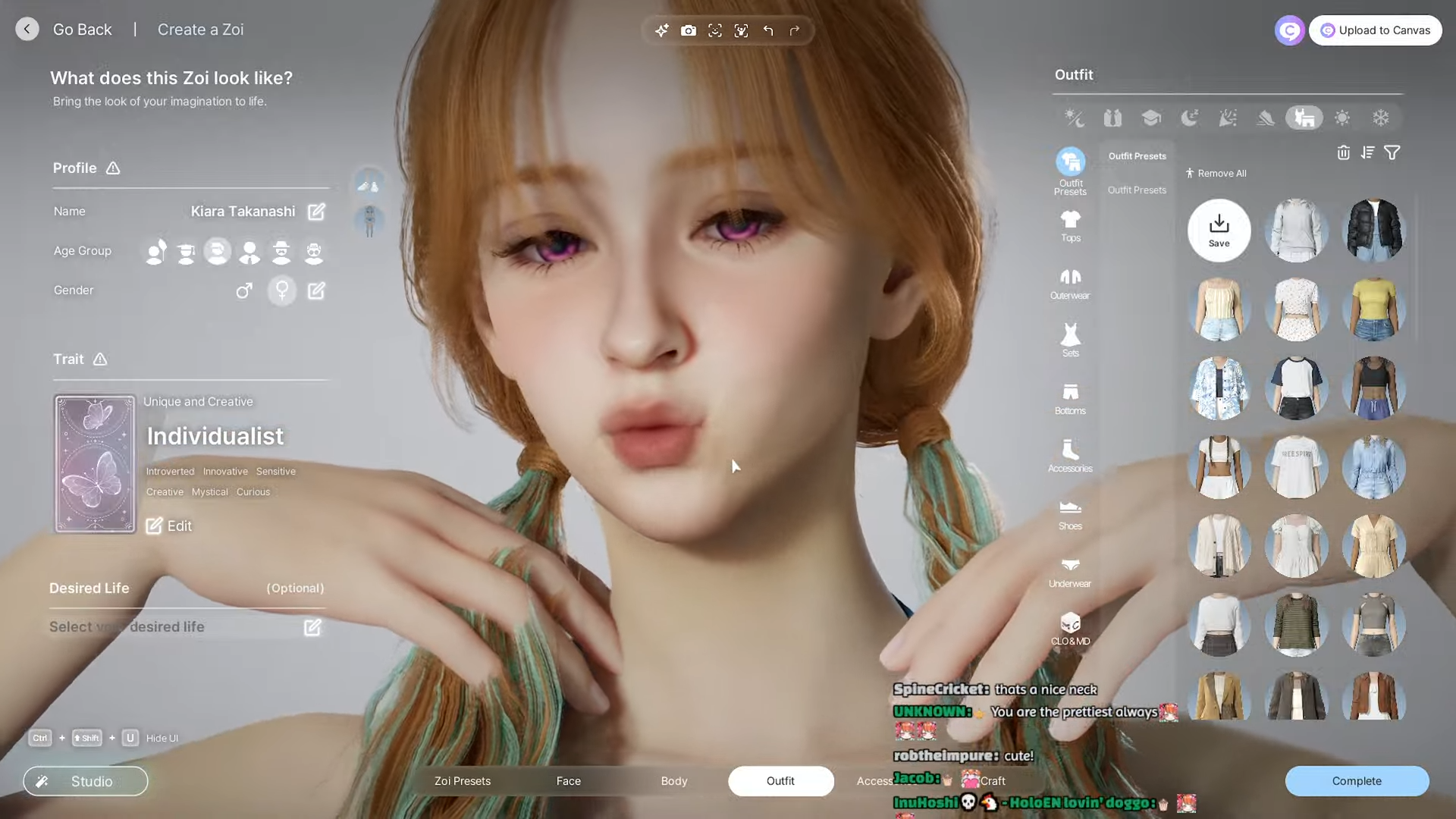Open the sort order options icon
Screen dimensions: 1456x819
[1367, 152]
